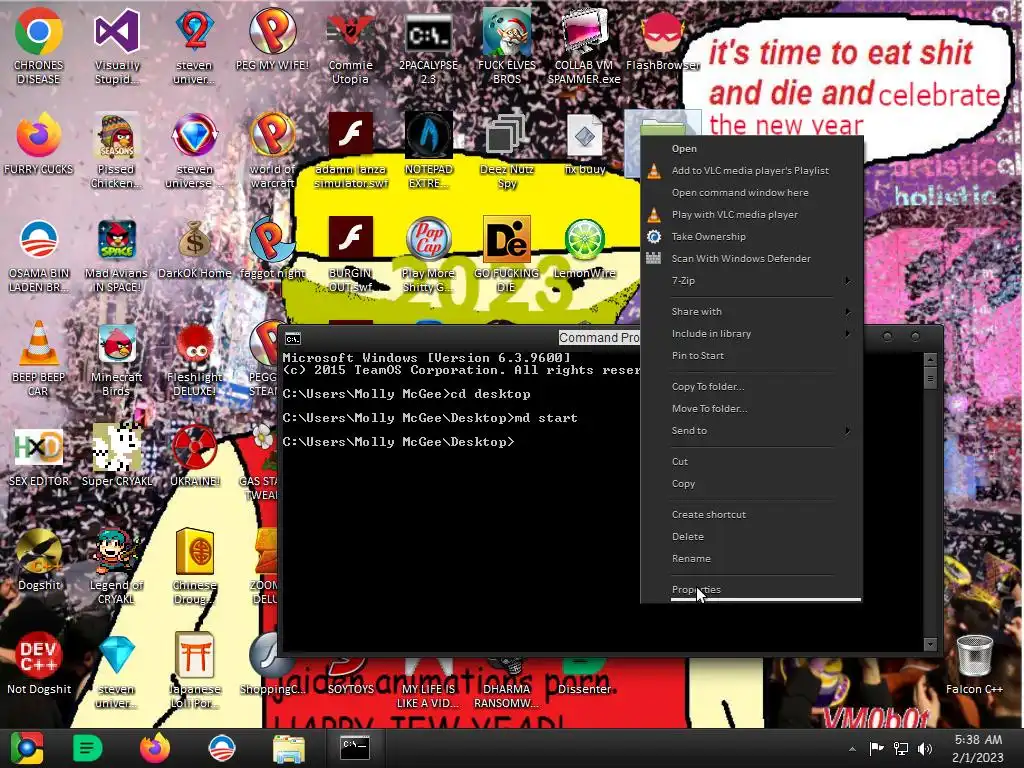This screenshot has height=768, width=1024.
Task: Switch to Command Prompt taskbar button
Action: pyautogui.click(x=355, y=747)
